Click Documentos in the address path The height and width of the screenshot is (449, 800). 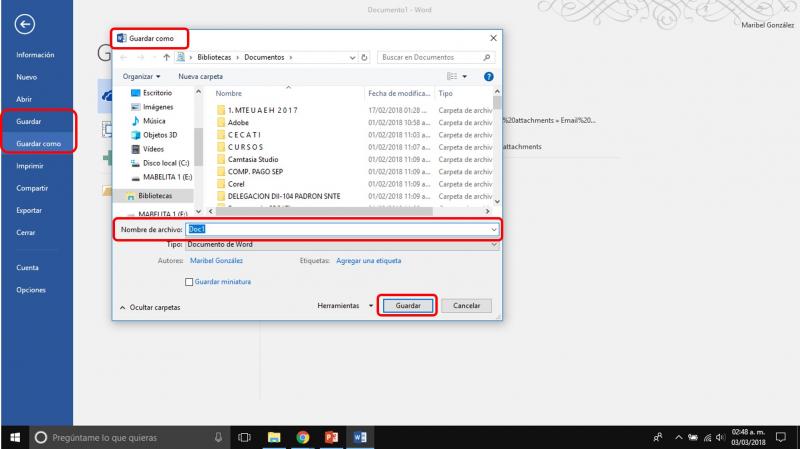[x=264, y=57]
